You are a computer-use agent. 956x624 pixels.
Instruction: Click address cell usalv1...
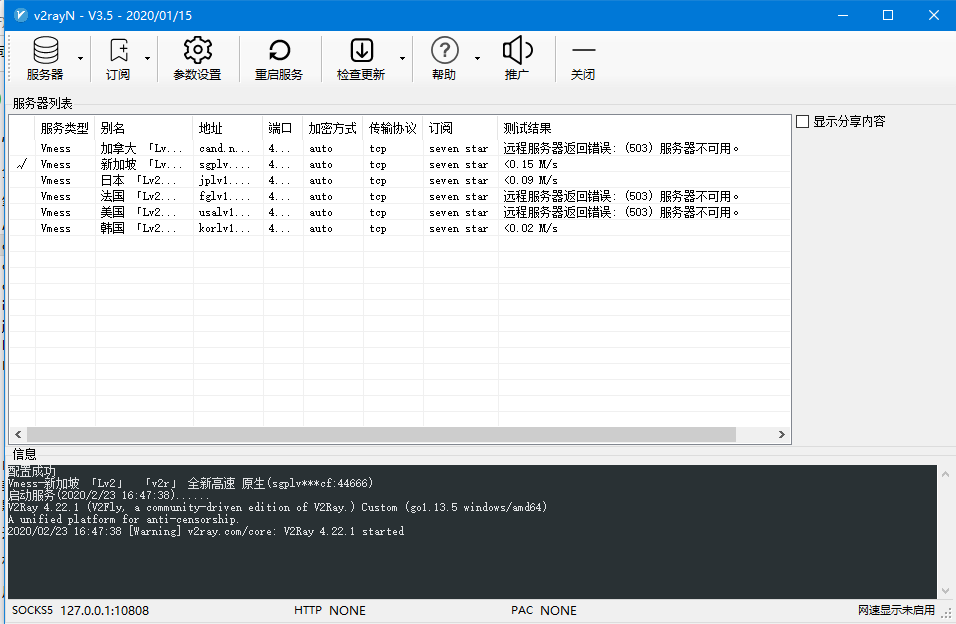coord(224,212)
